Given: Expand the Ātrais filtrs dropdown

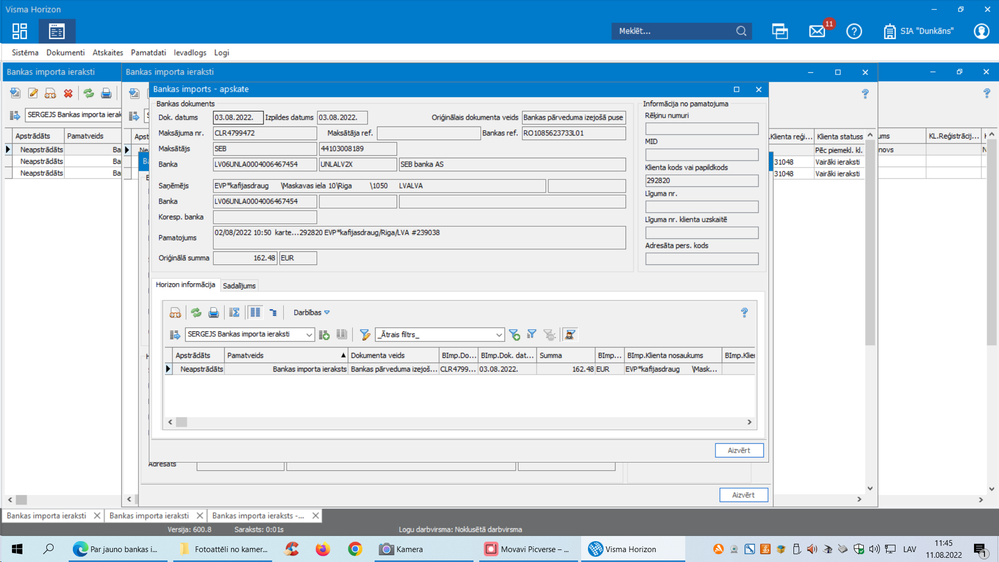Looking at the screenshot, I should pos(498,335).
